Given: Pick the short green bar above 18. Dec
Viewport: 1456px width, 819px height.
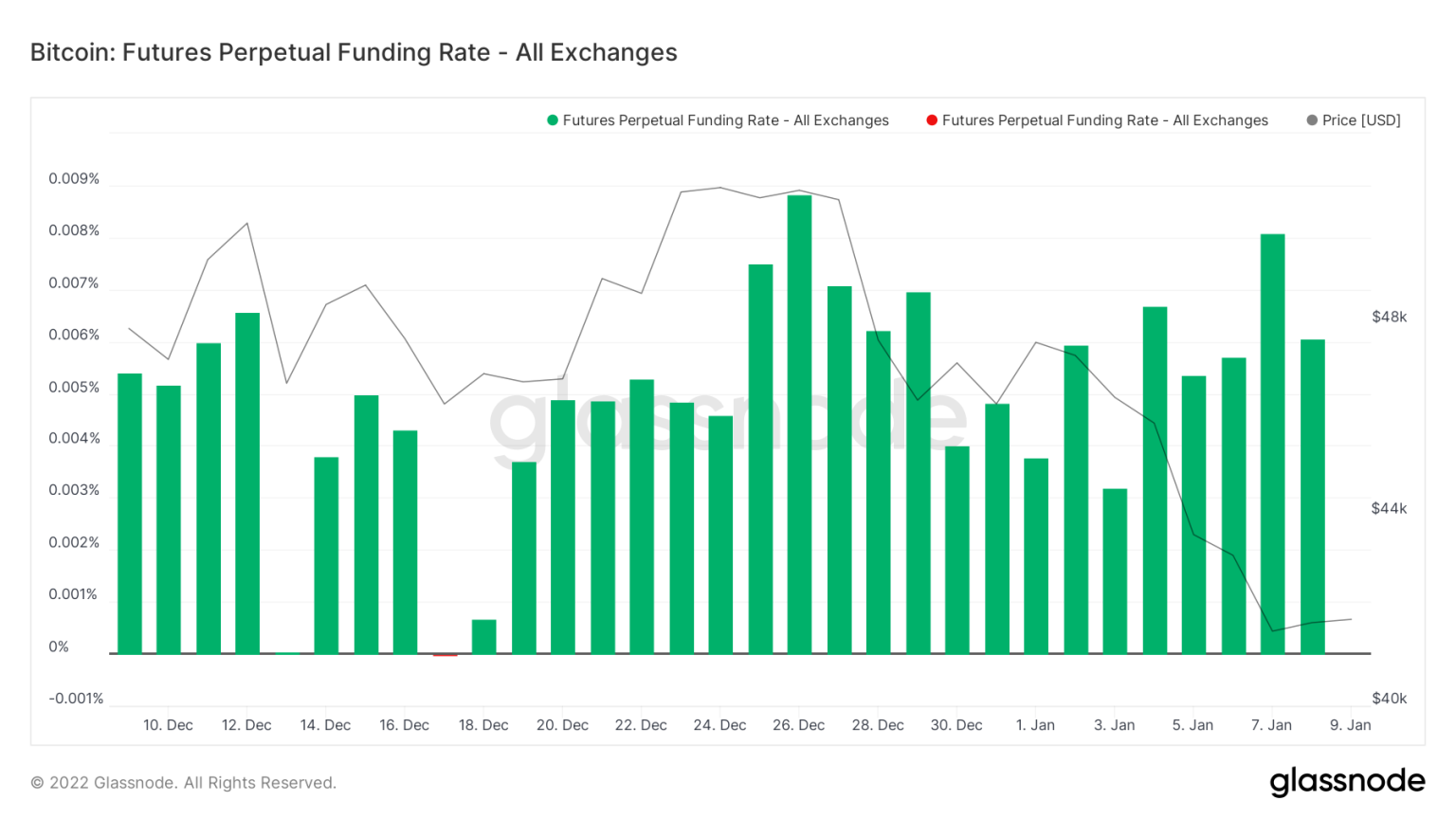Looking at the screenshot, I should 483,636.
